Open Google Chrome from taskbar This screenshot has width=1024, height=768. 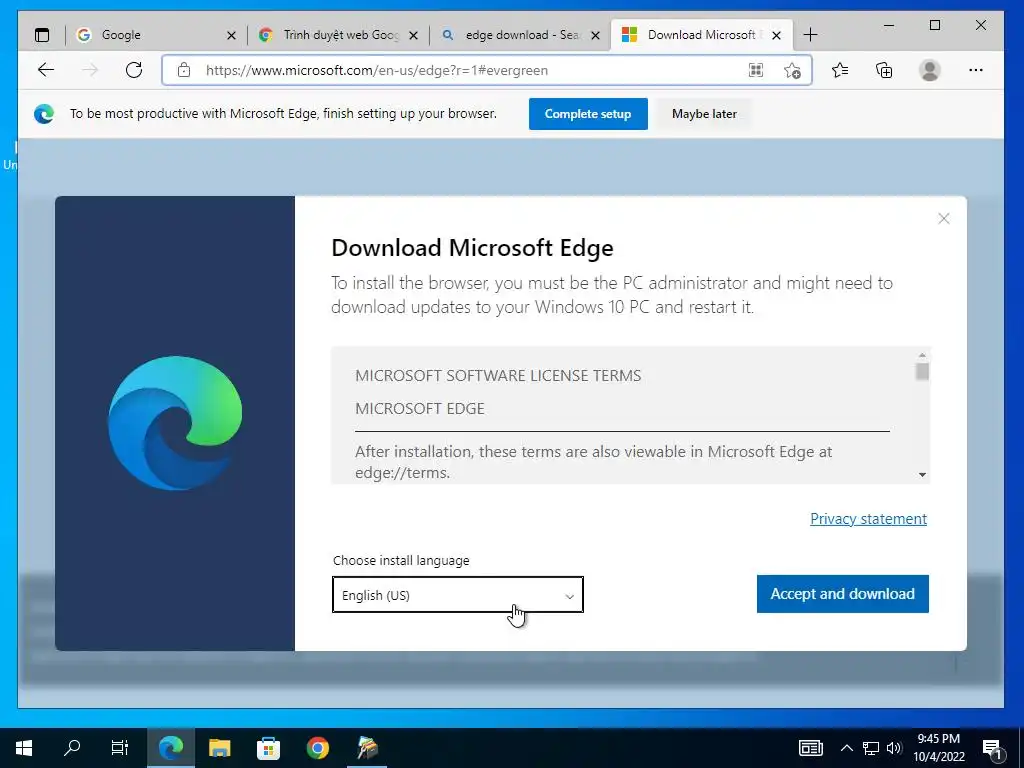pyautogui.click(x=318, y=748)
